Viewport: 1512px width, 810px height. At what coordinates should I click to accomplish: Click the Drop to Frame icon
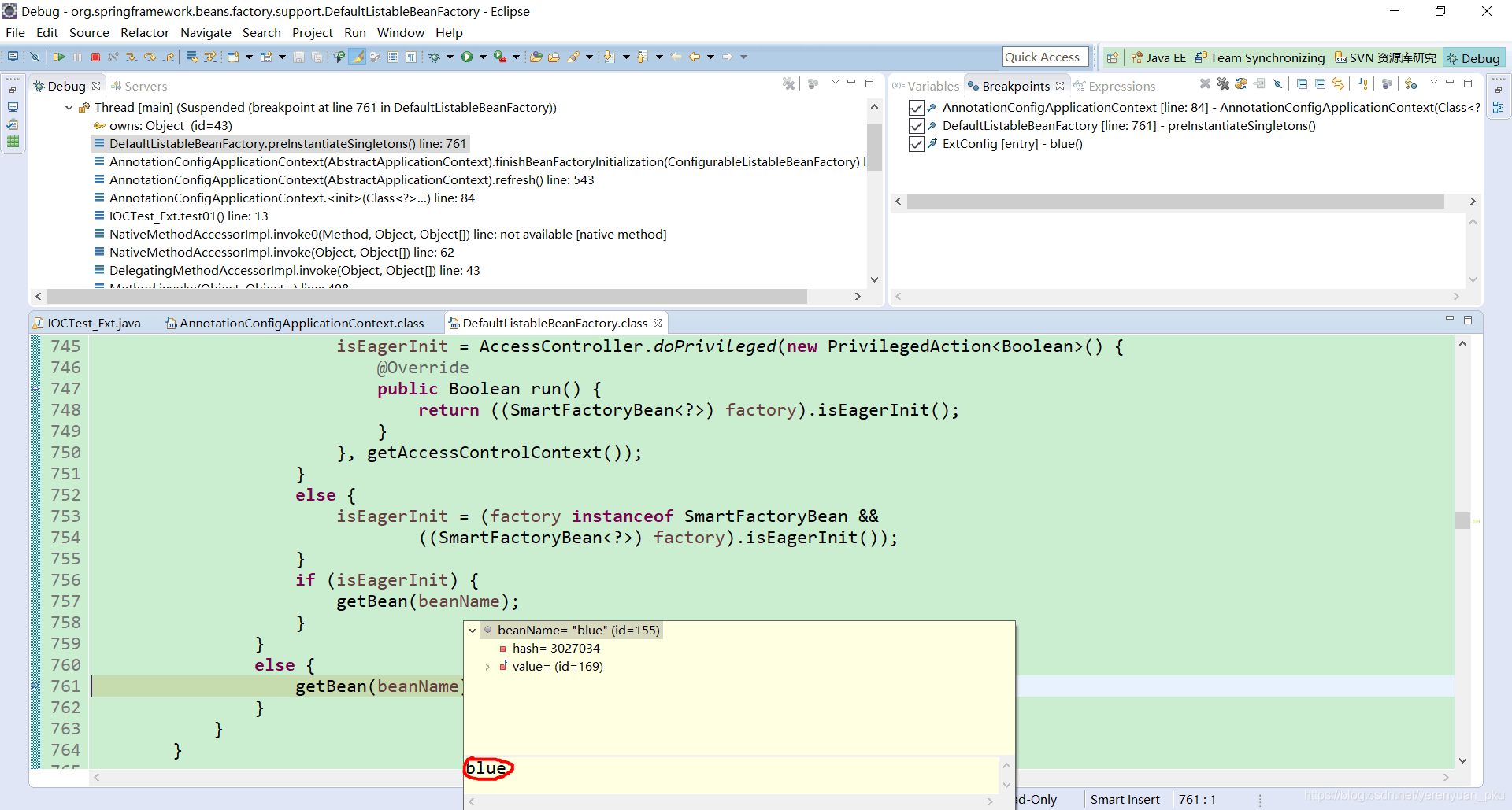coord(191,57)
